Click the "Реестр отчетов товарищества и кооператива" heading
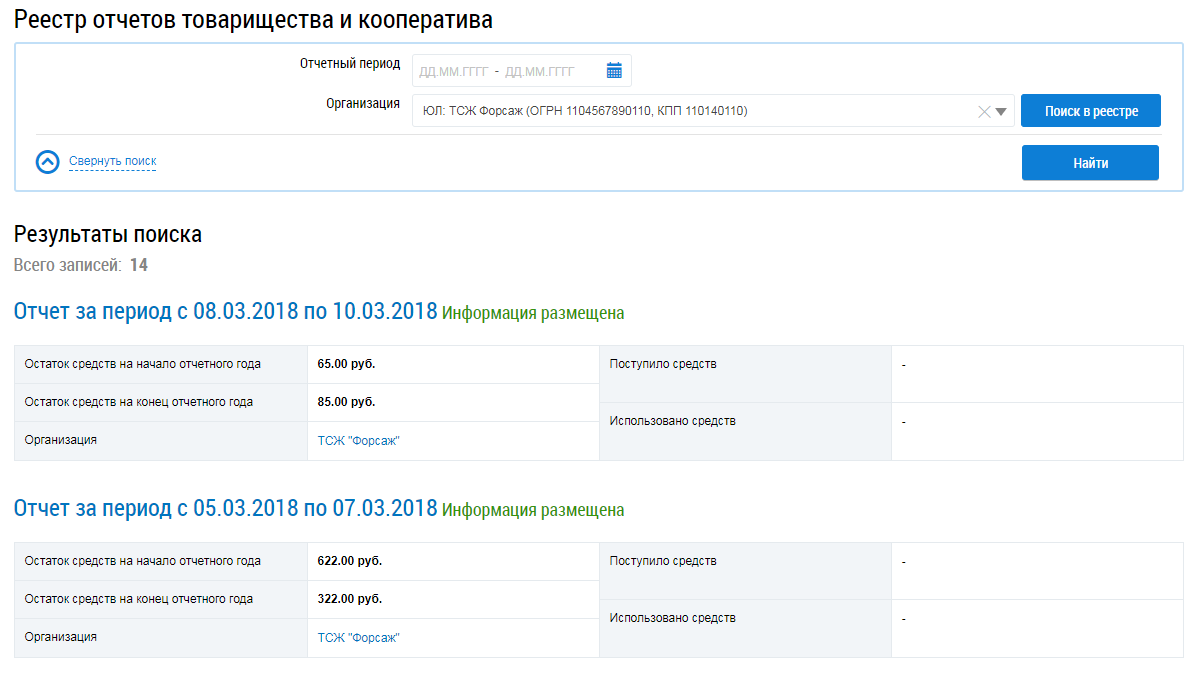 (253, 19)
